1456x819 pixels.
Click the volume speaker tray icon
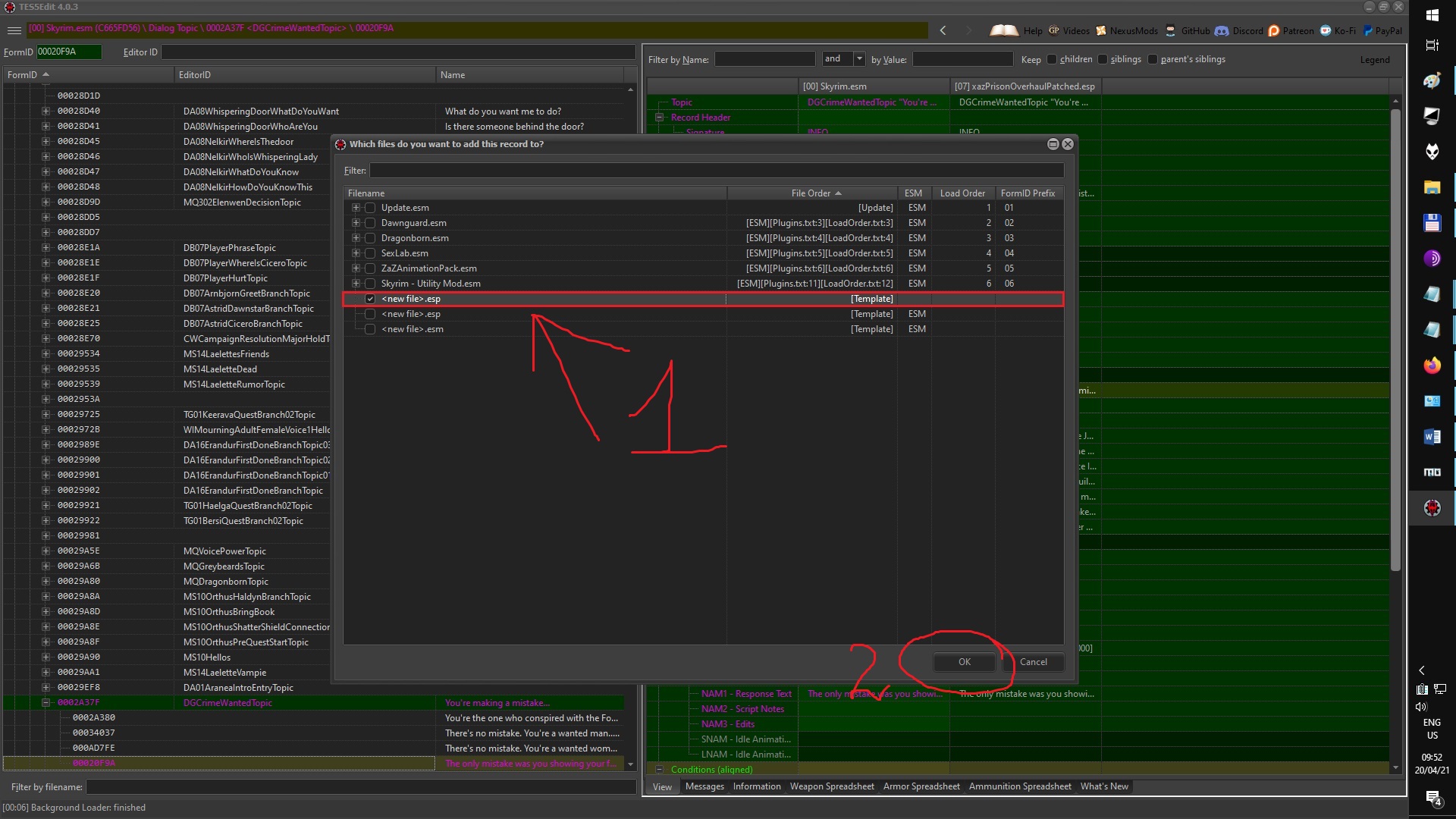pyautogui.click(x=1421, y=707)
